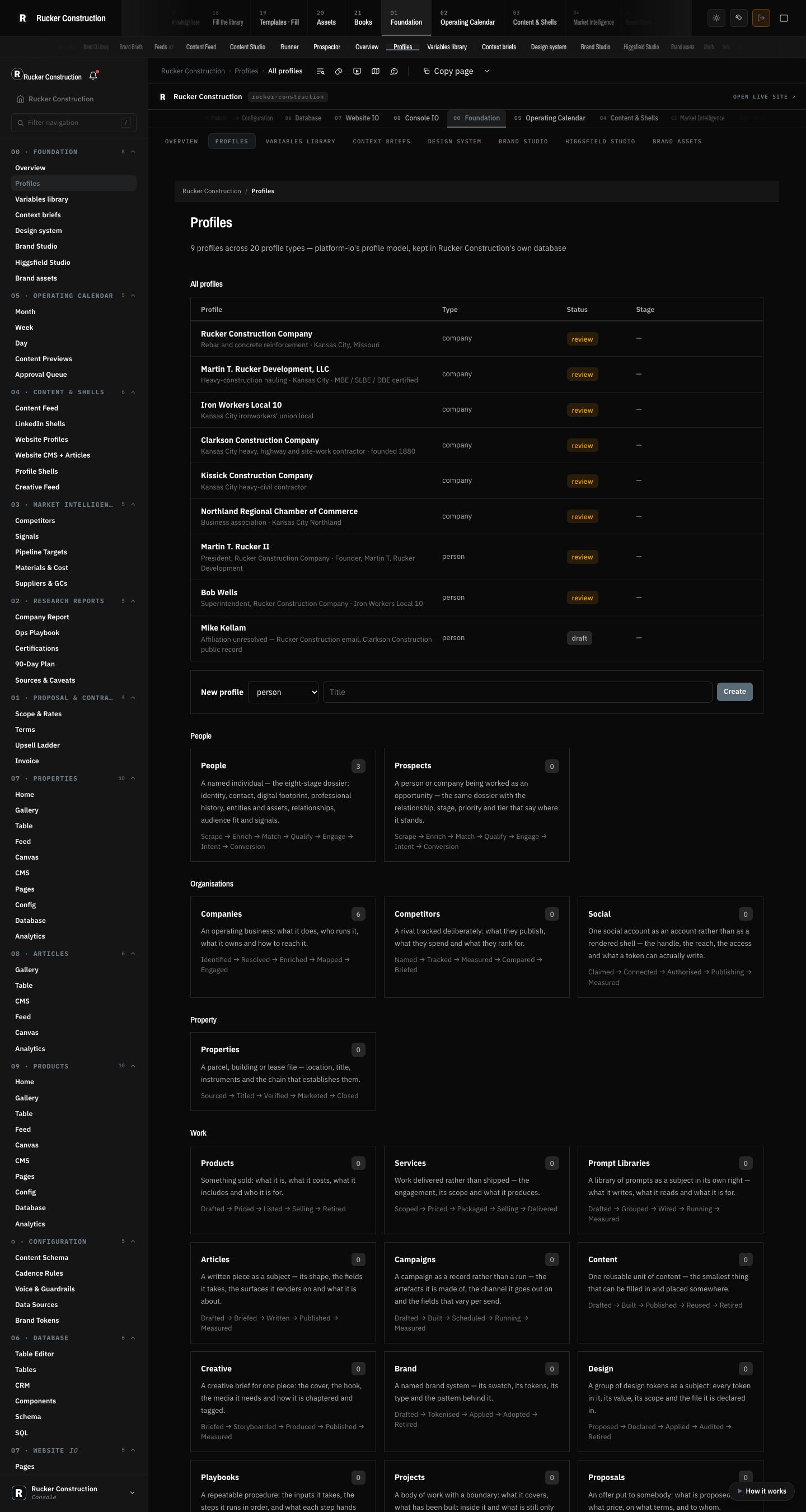This screenshot has height=1512, width=806.
Task: Select the 08 Console IO tab
Action: click(x=416, y=118)
